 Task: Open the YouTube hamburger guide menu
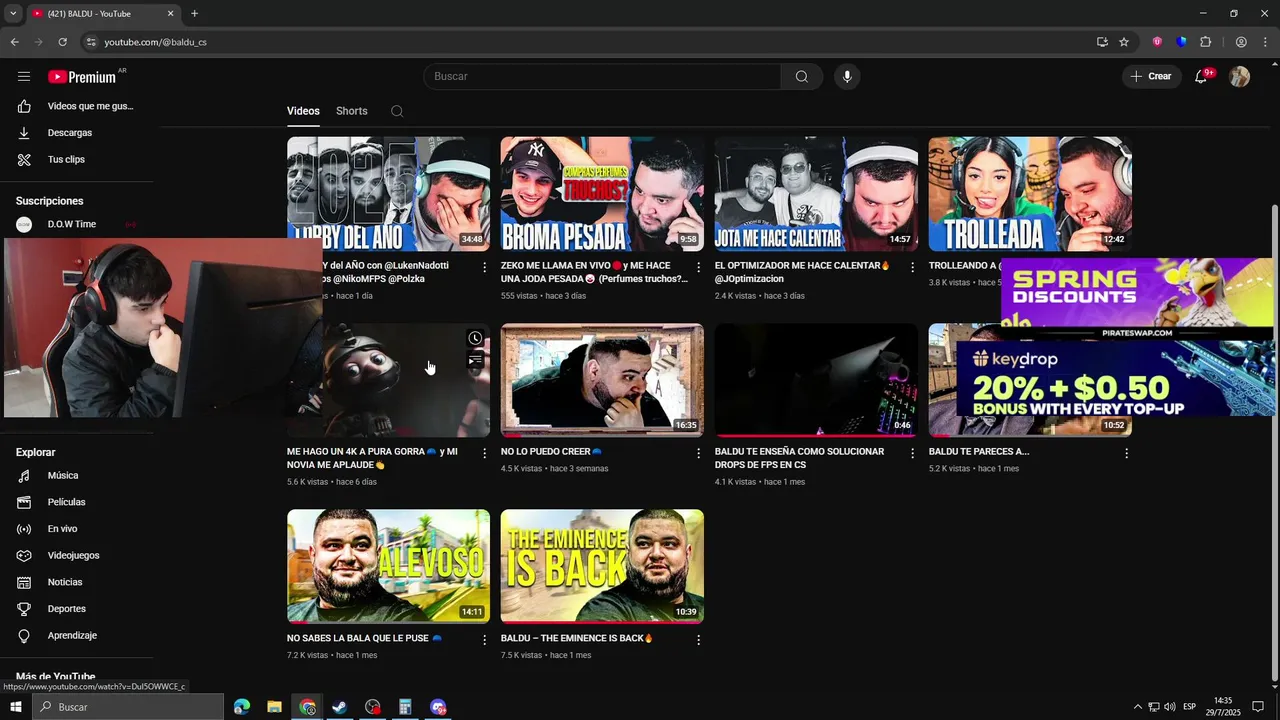pyautogui.click(x=24, y=77)
